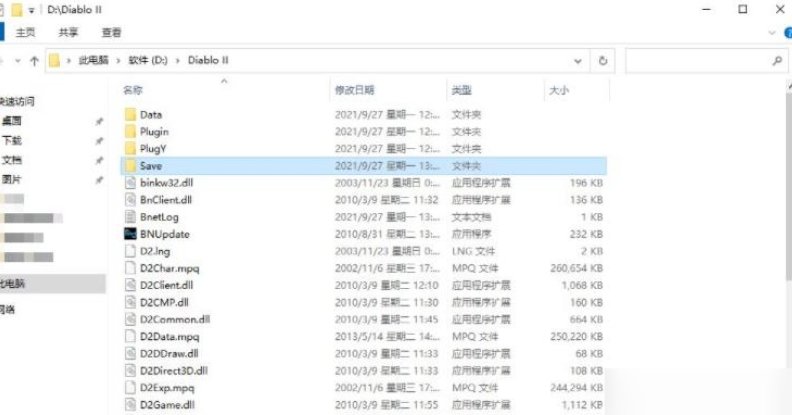The width and height of the screenshot is (792, 415).
Task: Open the 共享 ribbon tab
Action: click(x=68, y=33)
